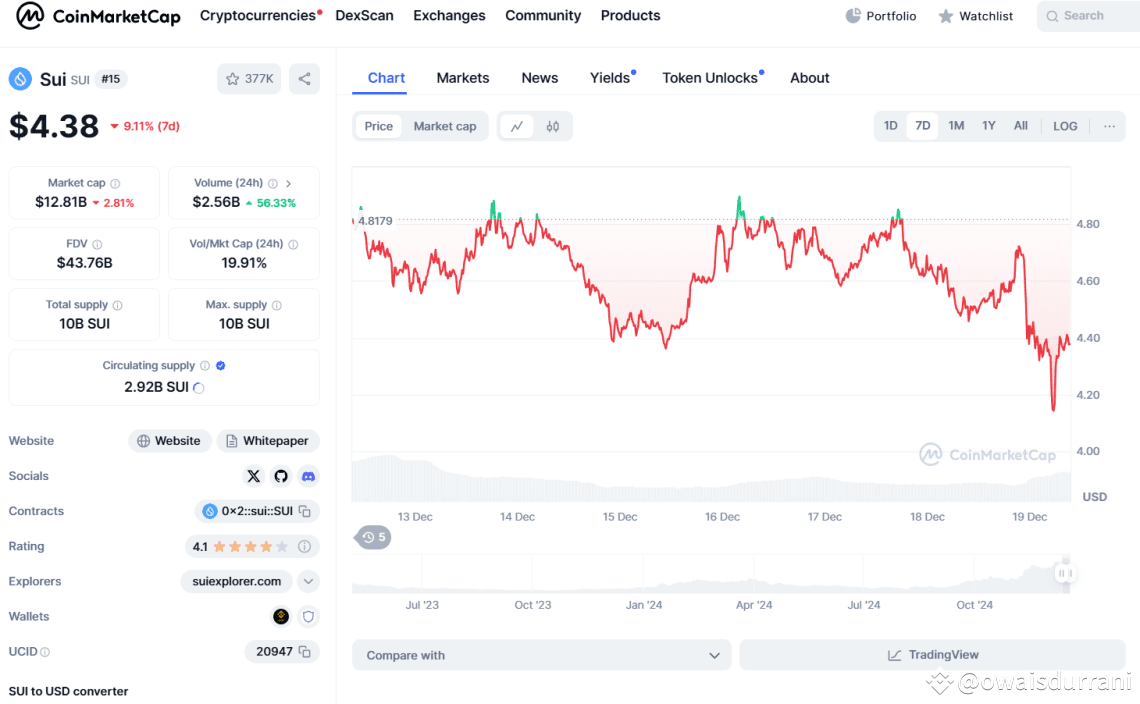Select the line chart view icon

click(x=516, y=127)
